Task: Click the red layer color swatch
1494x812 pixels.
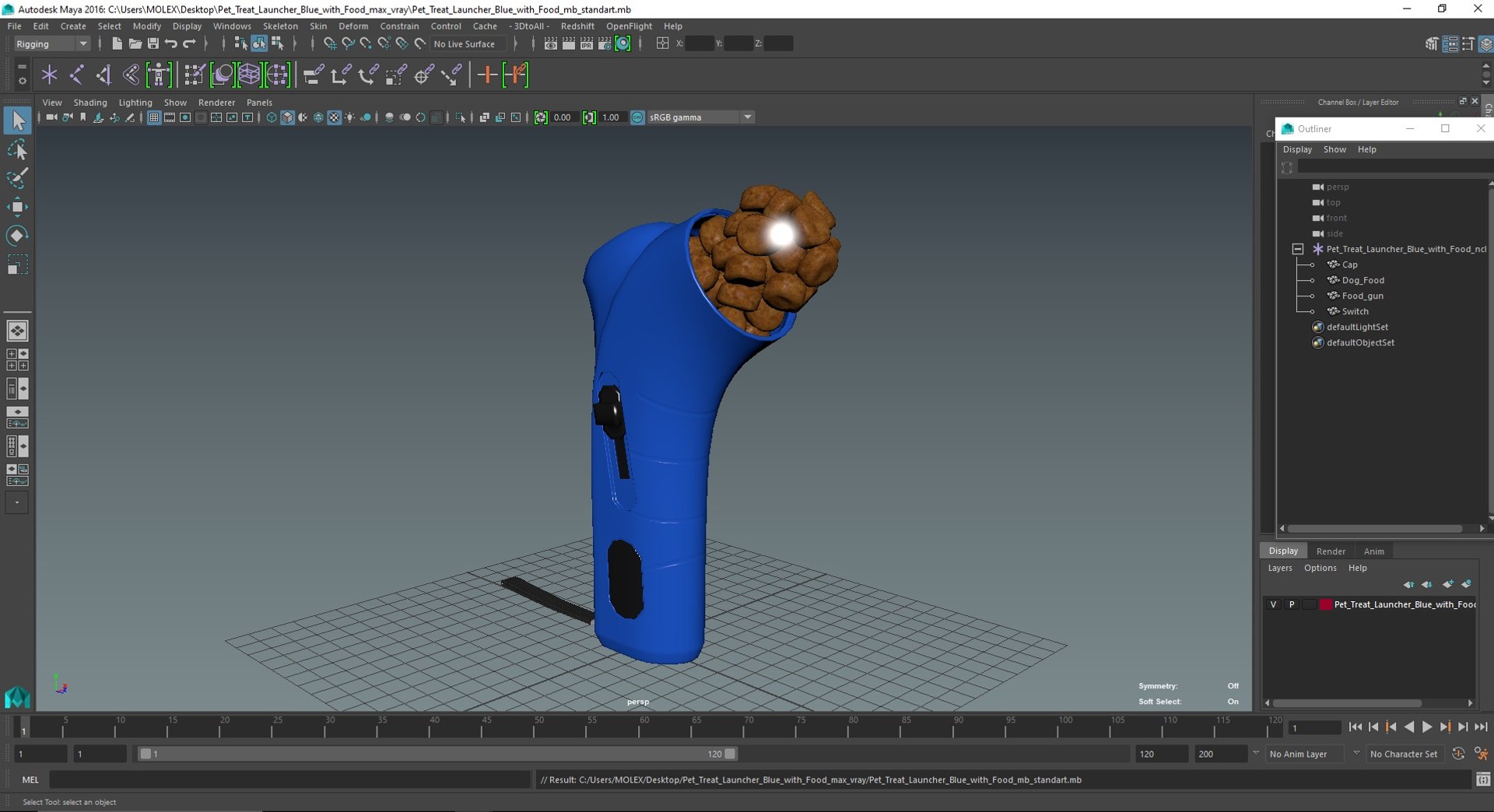Action: pyautogui.click(x=1326, y=604)
